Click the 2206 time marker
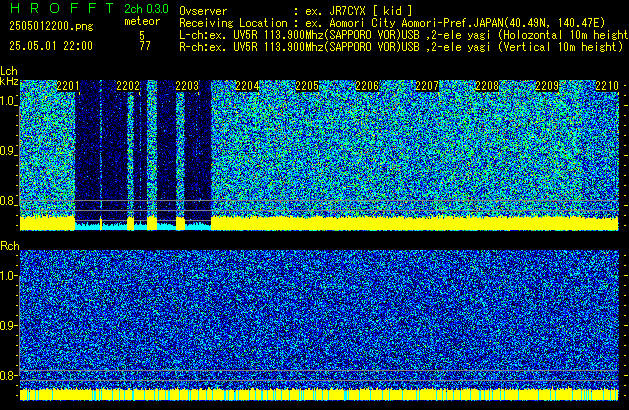Viewport: 629px width, 410px height. point(367,86)
